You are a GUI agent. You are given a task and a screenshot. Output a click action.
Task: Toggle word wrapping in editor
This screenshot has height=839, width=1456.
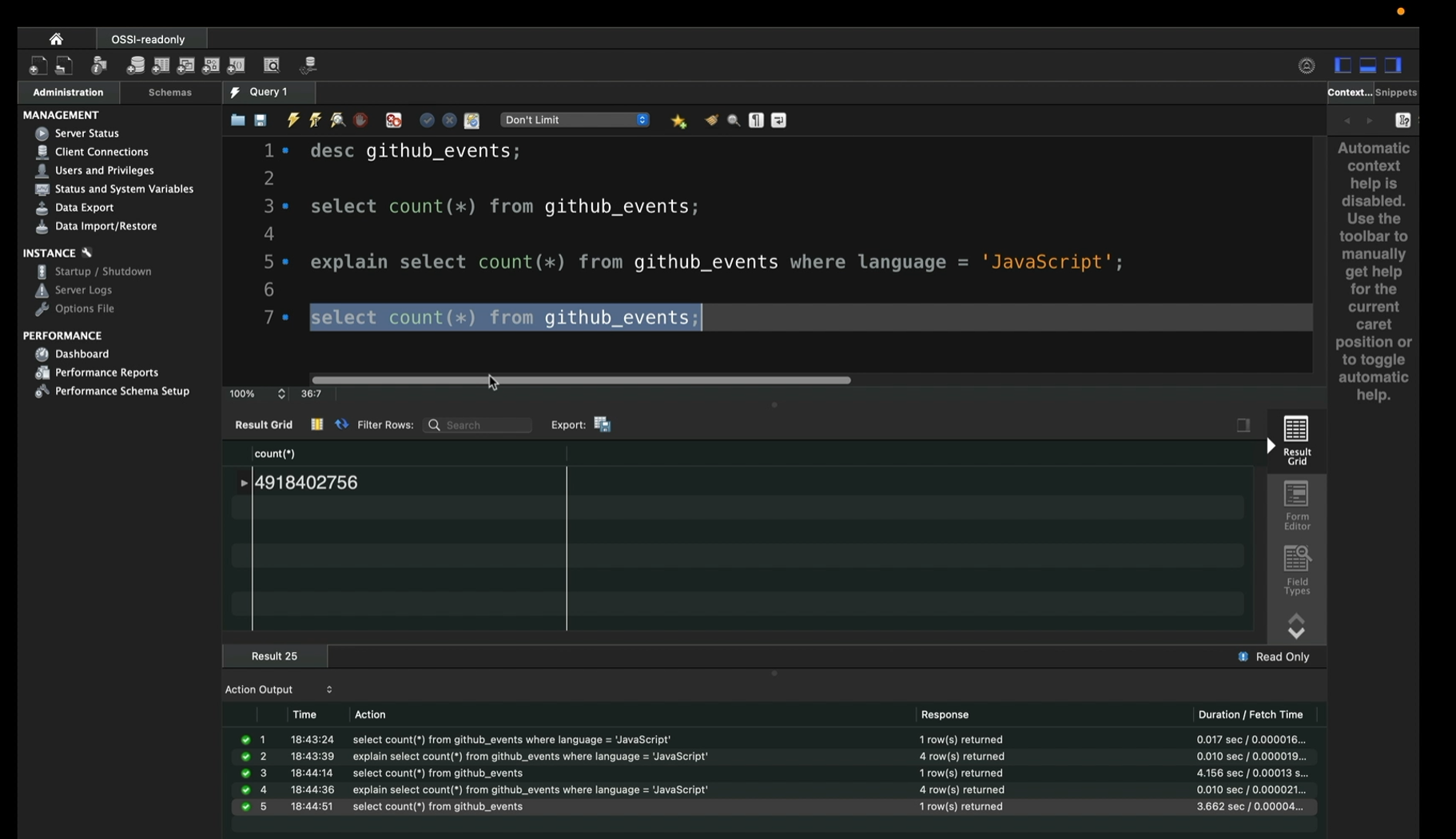(x=778, y=120)
